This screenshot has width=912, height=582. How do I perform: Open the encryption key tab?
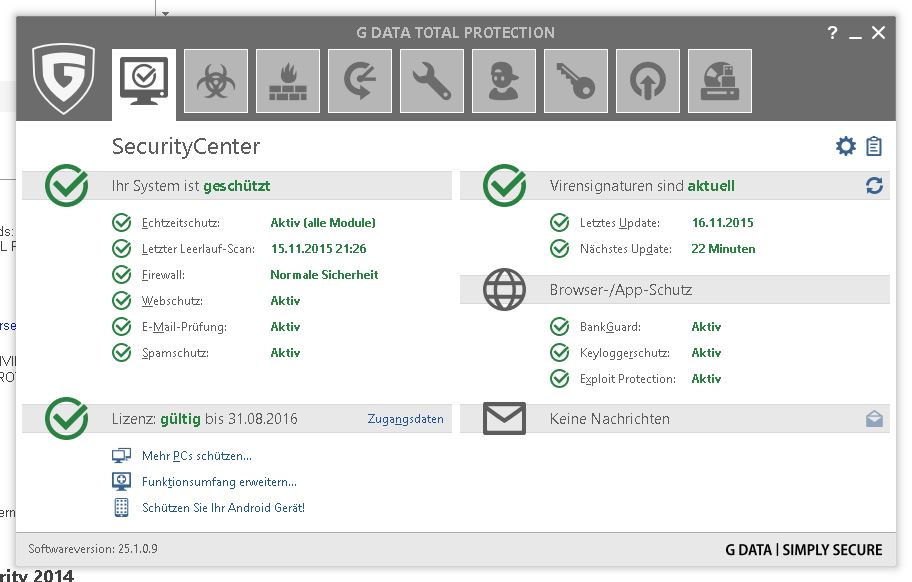click(x=576, y=81)
